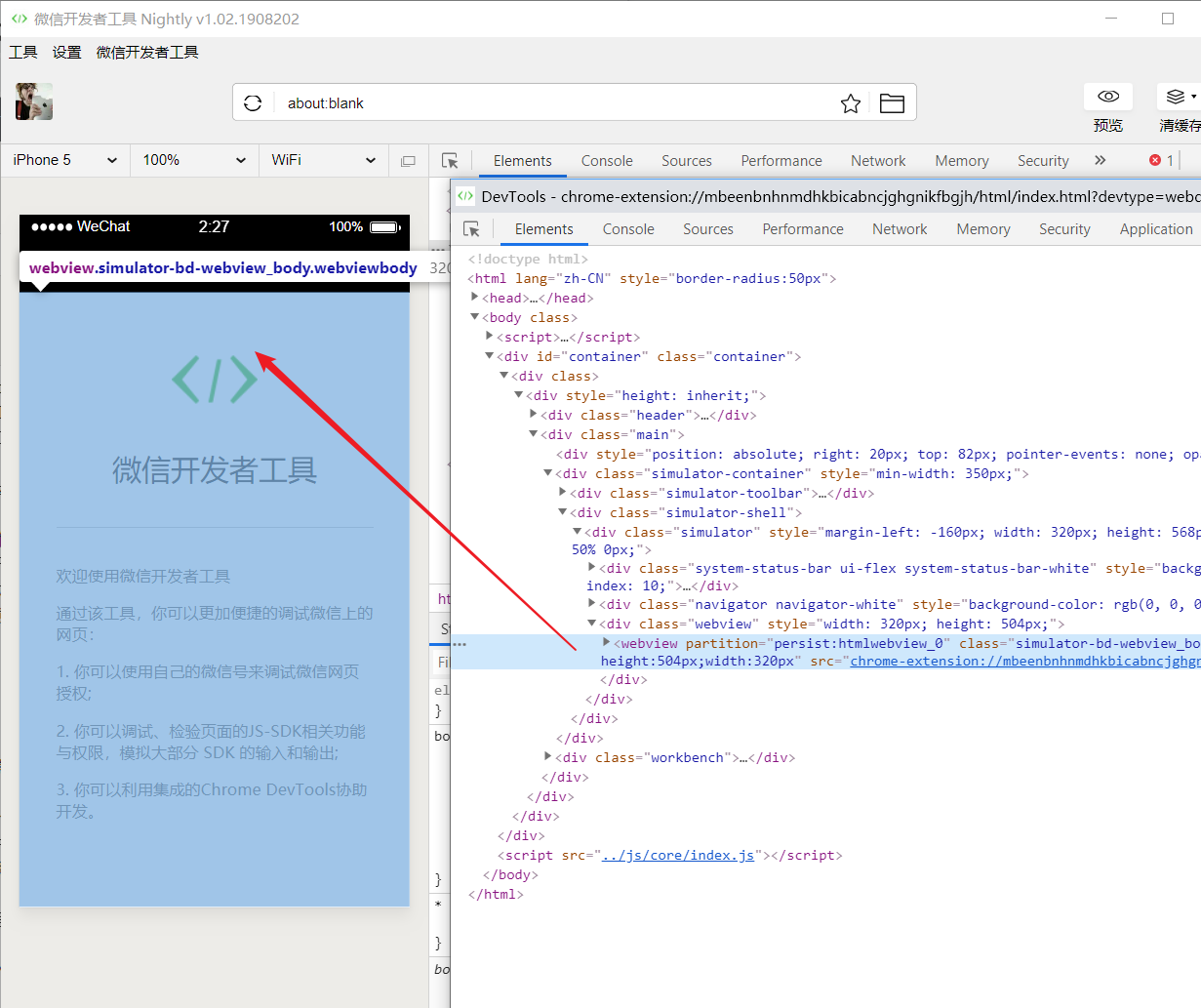Expand the head element node
The height and width of the screenshot is (1008, 1201).
(x=475, y=298)
